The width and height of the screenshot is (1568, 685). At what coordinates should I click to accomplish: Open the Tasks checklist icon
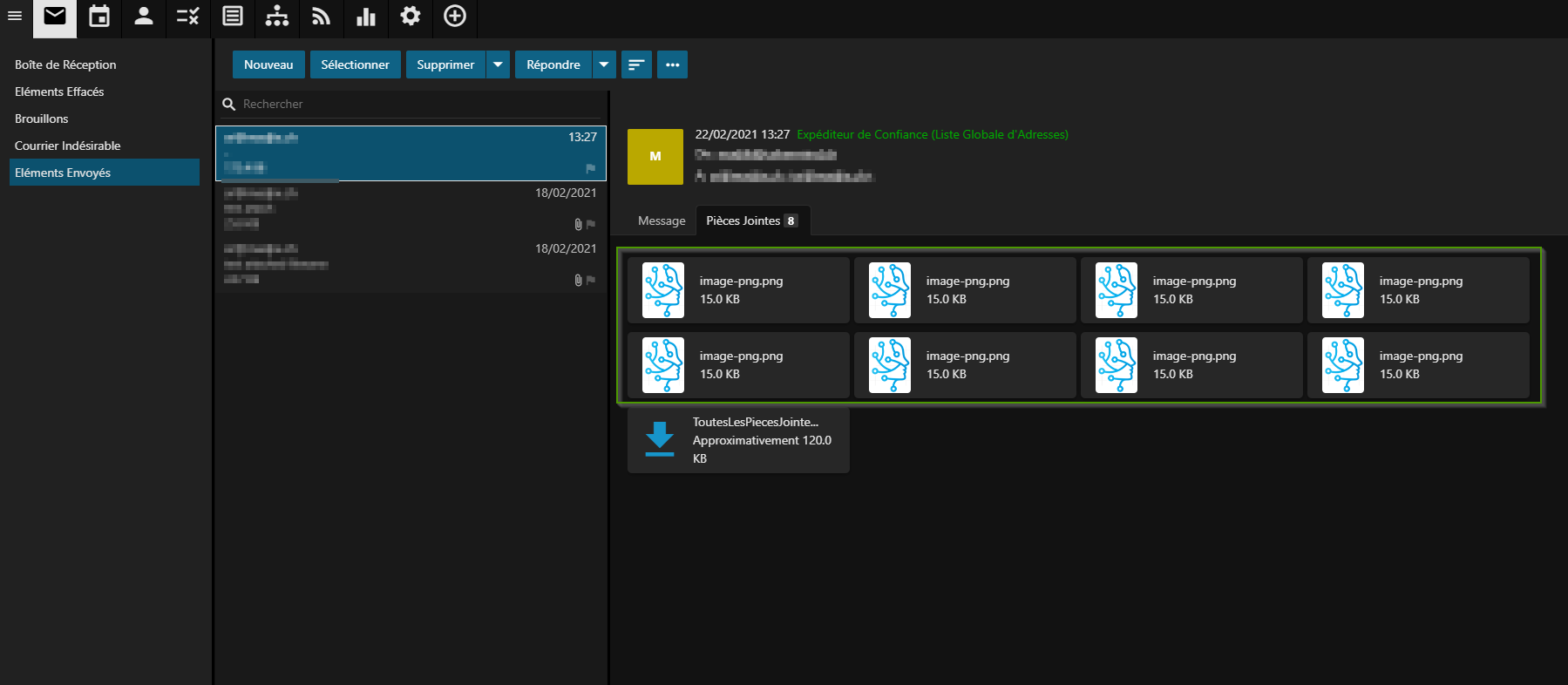(x=188, y=17)
